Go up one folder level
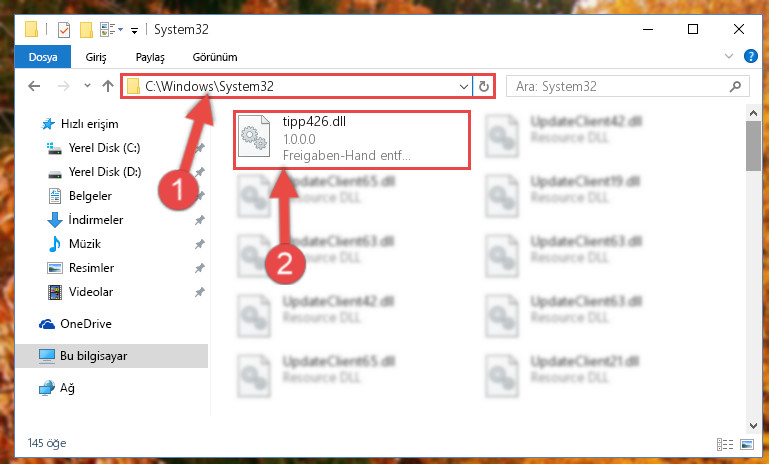 pos(108,86)
